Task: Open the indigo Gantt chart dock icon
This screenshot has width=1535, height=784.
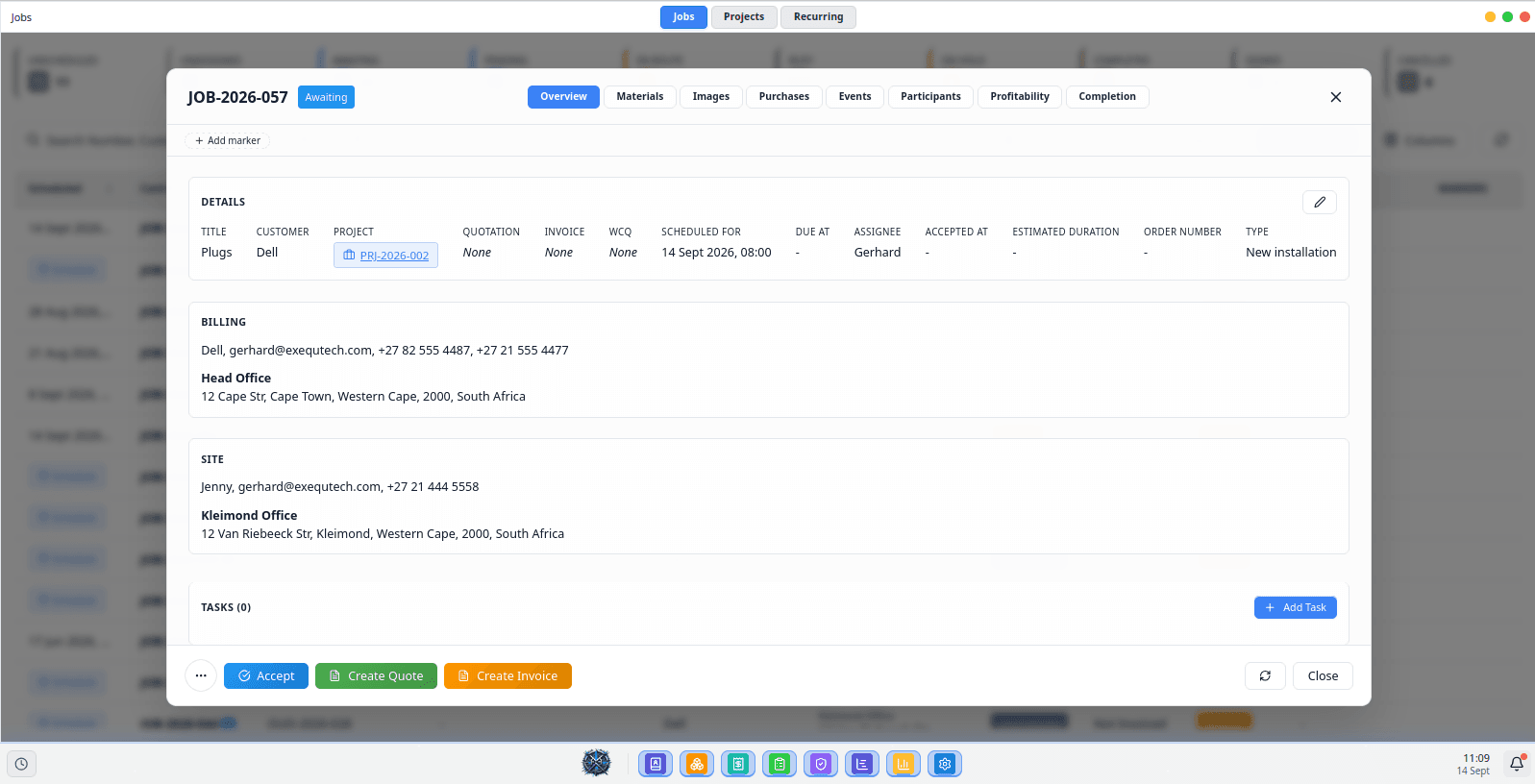Action: pyautogui.click(x=862, y=764)
